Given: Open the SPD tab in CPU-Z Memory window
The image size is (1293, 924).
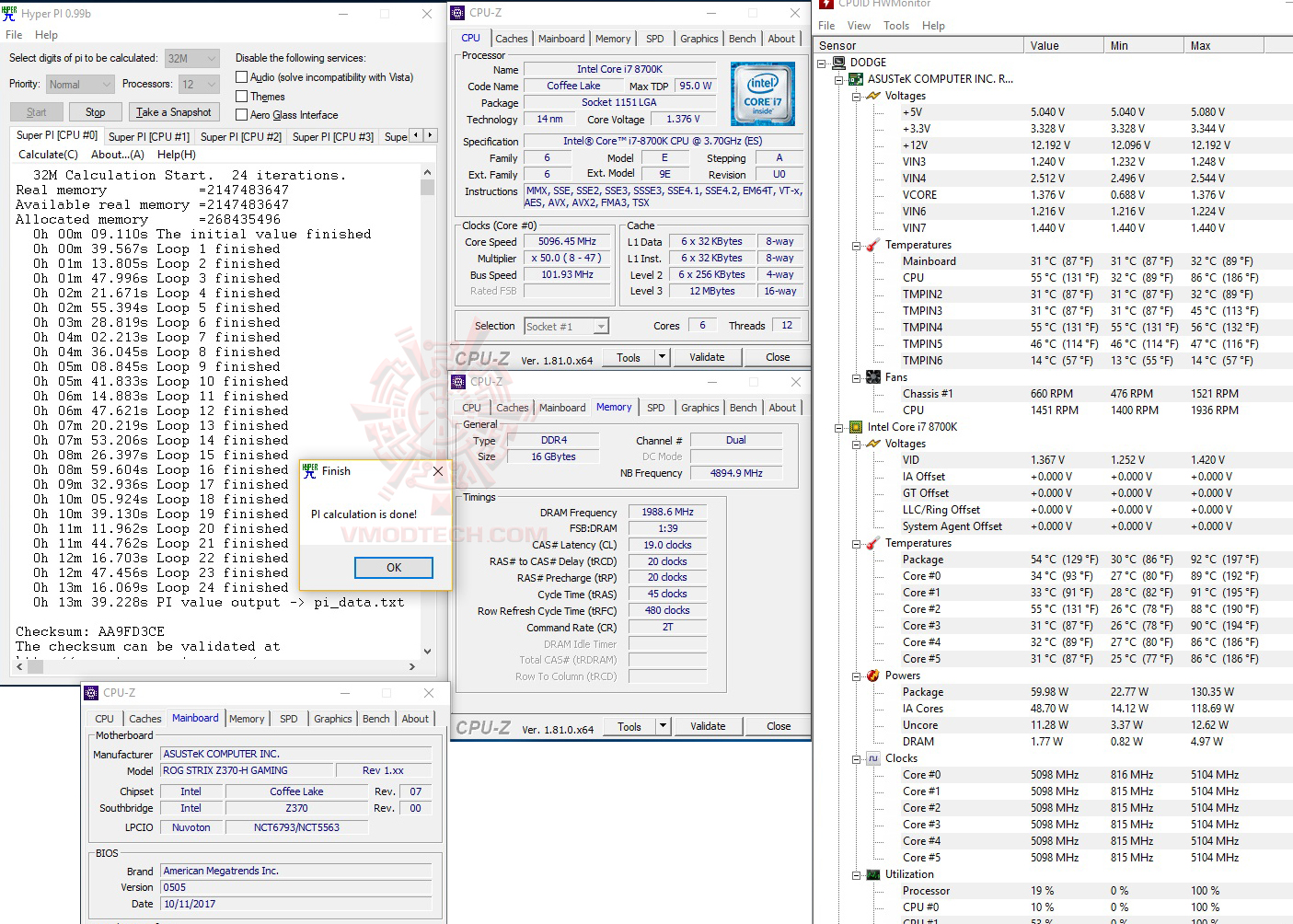Looking at the screenshot, I should 656,408.
